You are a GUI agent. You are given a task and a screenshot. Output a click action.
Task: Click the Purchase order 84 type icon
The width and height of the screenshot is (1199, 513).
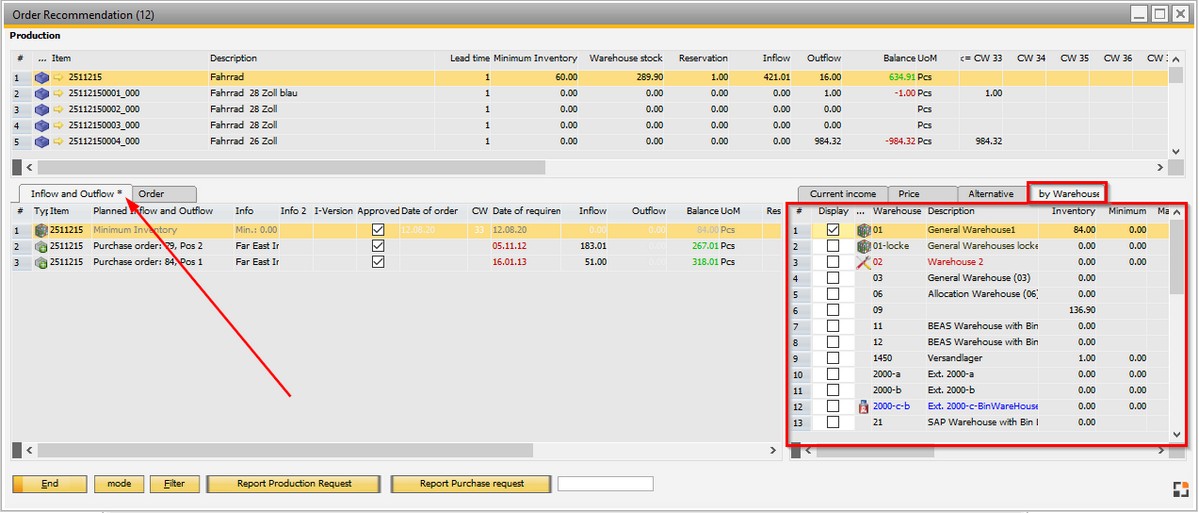[x=41, y=262]
